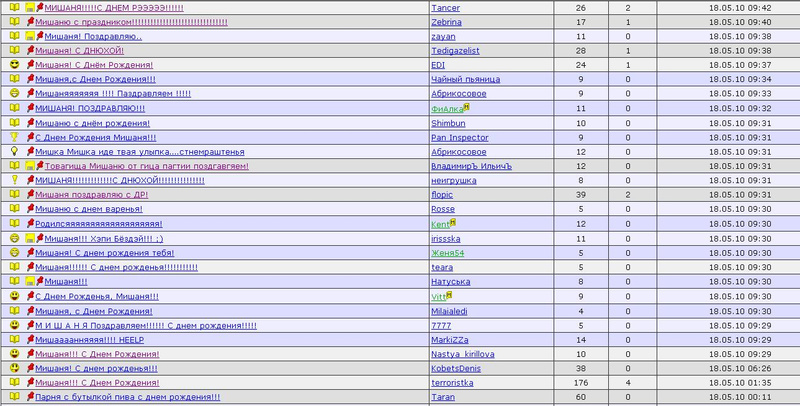Click the book icon in MarkiZZa's row
Image resolution: width=800 pixels, height=406 pixels.
coord(15,339)
